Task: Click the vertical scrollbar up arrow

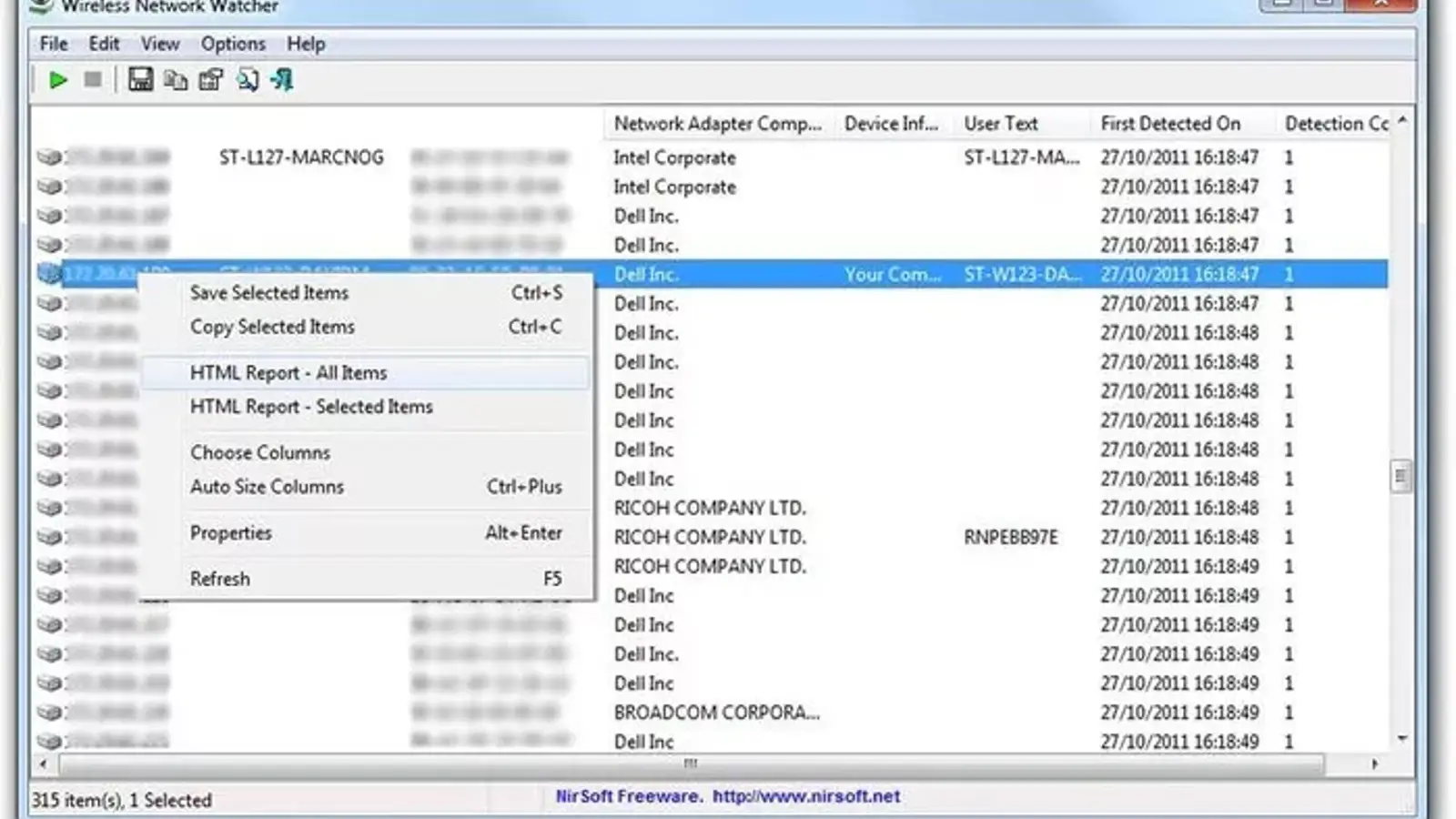Action: click(1402, 120)
